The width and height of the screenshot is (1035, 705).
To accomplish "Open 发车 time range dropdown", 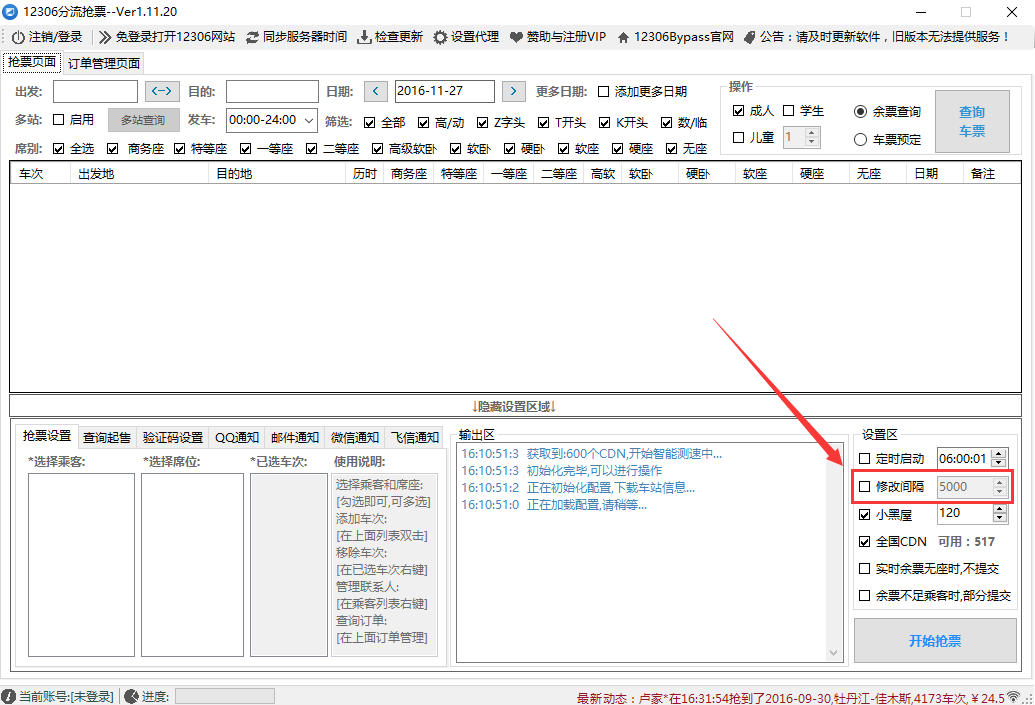I will [x=308, y=120].
